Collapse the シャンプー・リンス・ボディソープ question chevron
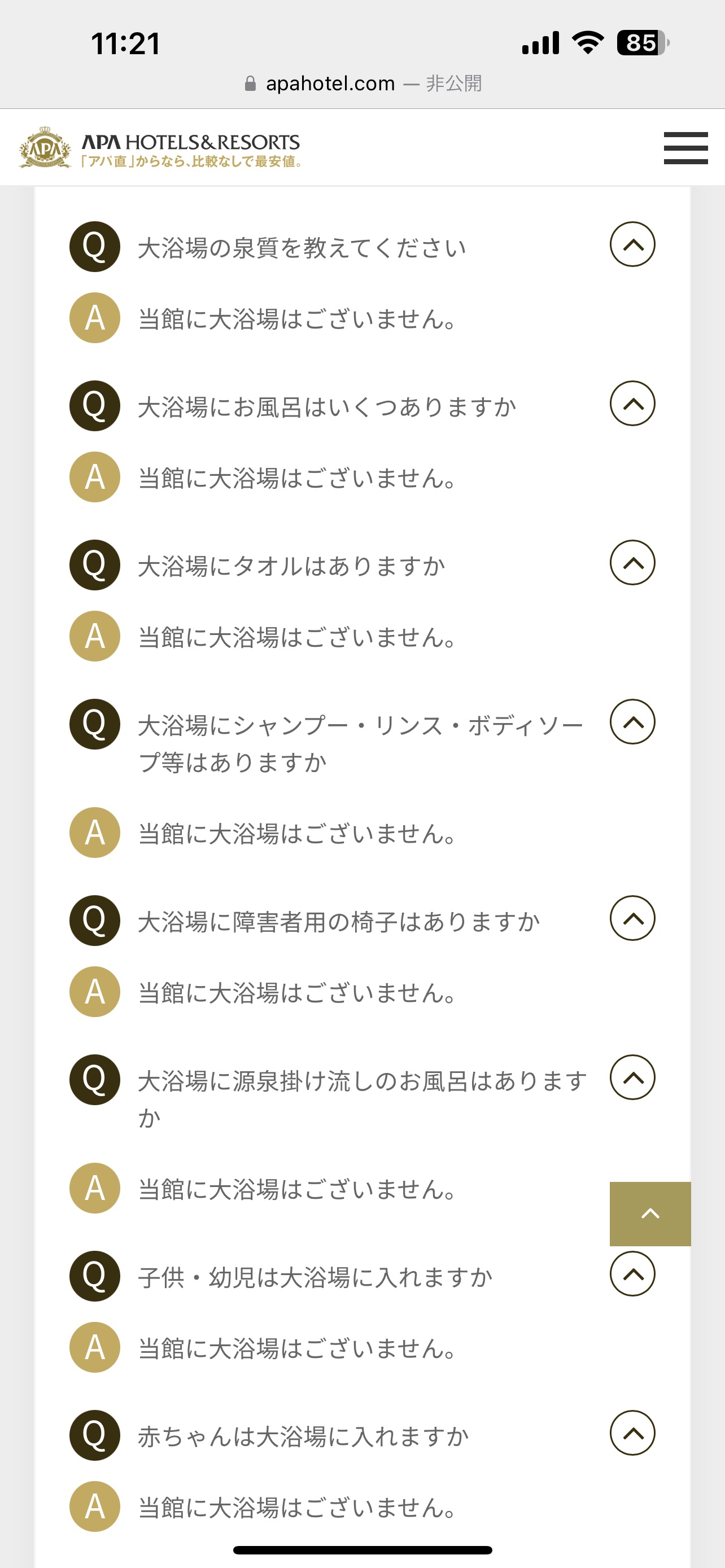The image size is (725, 1568). [632, 722]
